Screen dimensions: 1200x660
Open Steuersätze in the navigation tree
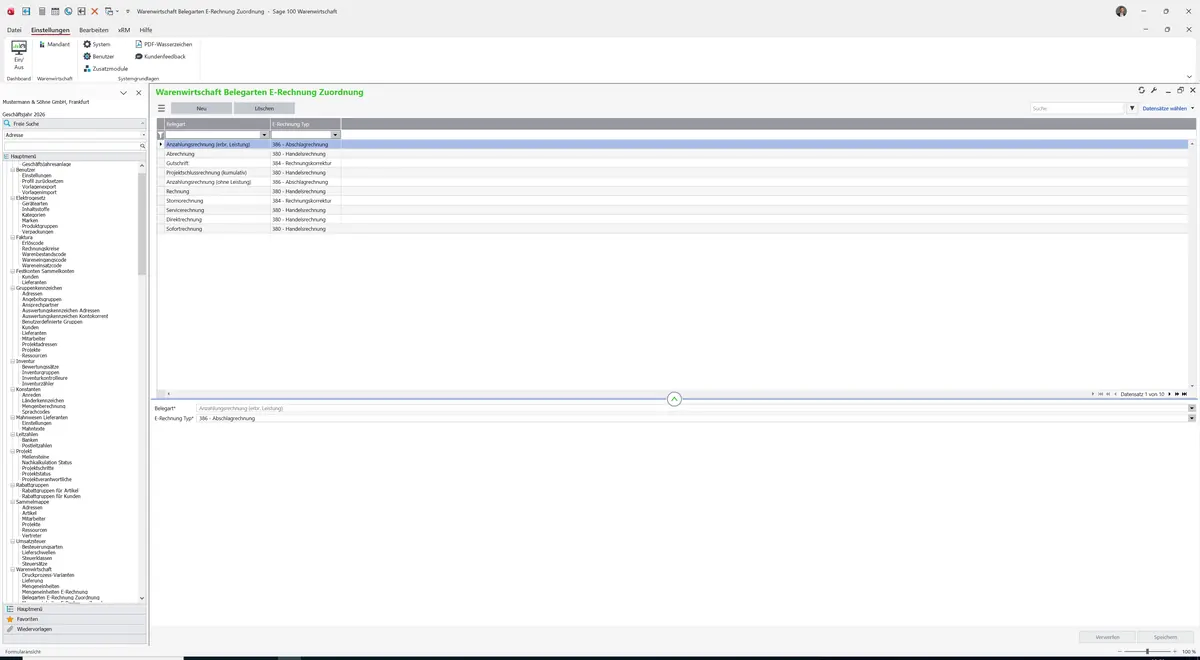35,563
